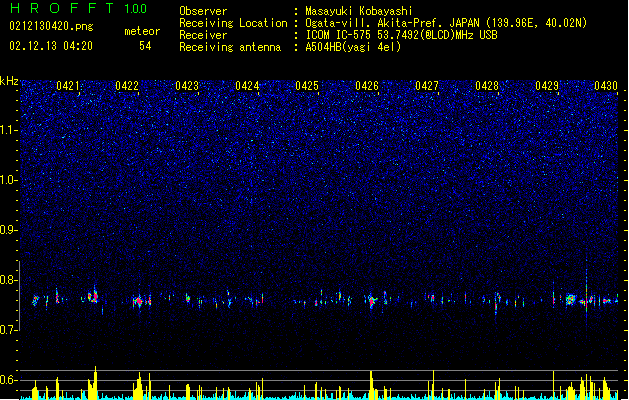Click the 0.6 kHz axis label
The width and height of the screenshot is (629, 400).
(8, 380)
